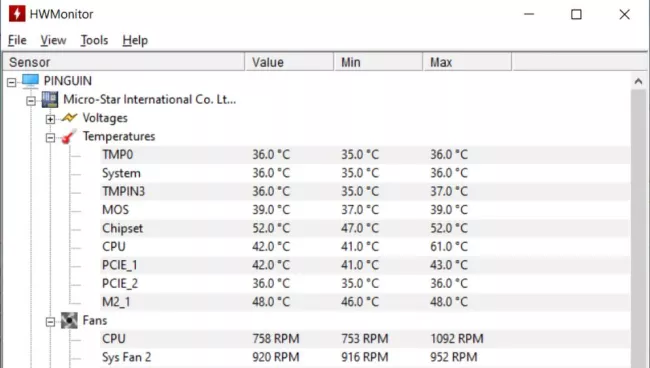Click the Voltages label
650x368 pixels.
pyautogui.click(x=105, y=118)
